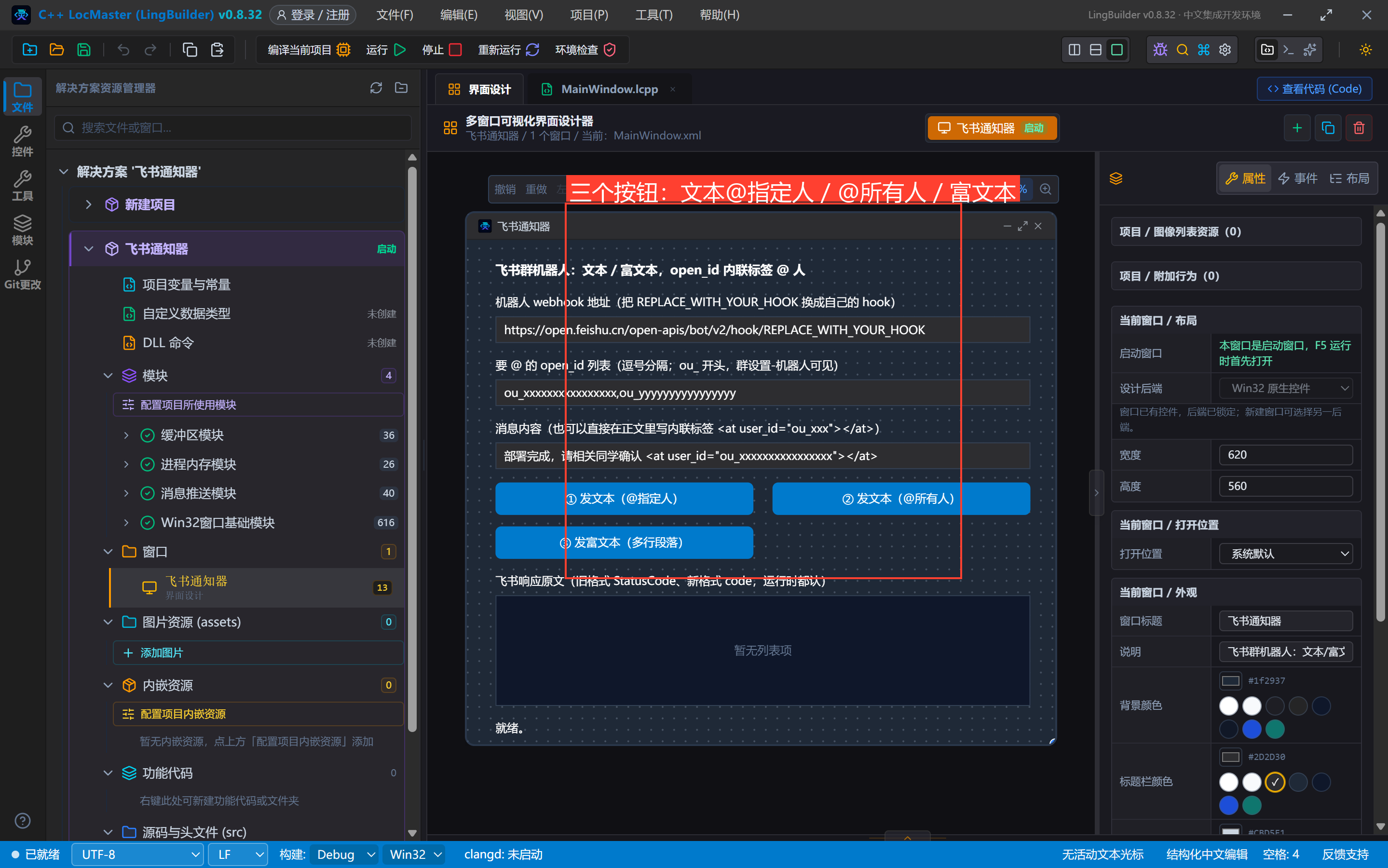Open the Git更改 sidebar panel
The height and width of the screenshot is (868, 1388).
pyautogui.click(x=22, y=274)
